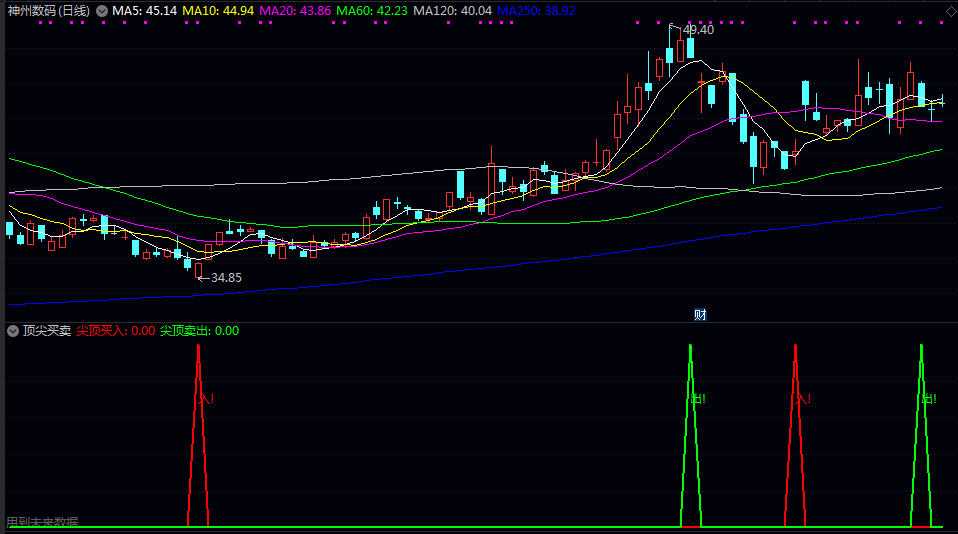Select the 尖顶买入: 0.00 red label
Image resolution: width=958 pixels, height=534 pixels.
click(x=115, y=331)
